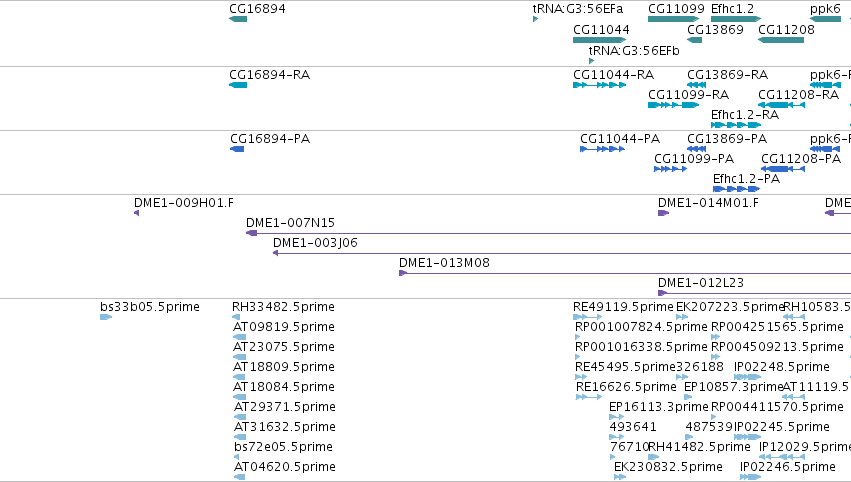851x482 pixels.
Task: Select the CG13869-RA transcript
Action: (x=696, y=85)
